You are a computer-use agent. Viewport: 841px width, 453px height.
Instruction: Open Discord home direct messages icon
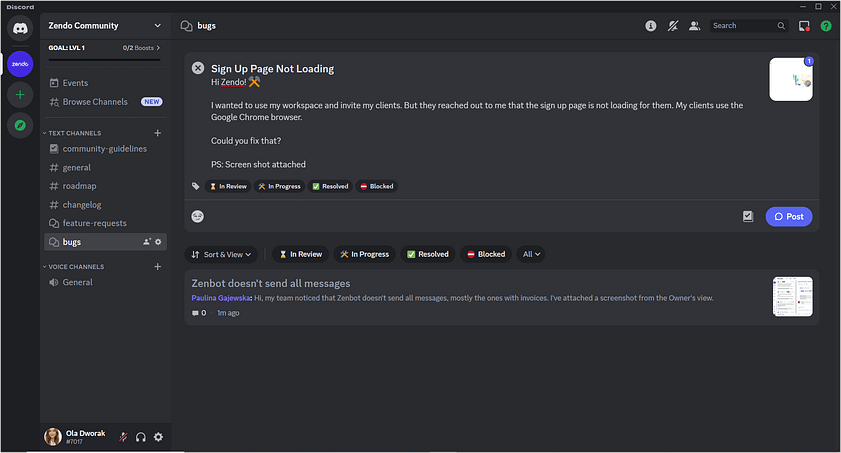point(20,28)
